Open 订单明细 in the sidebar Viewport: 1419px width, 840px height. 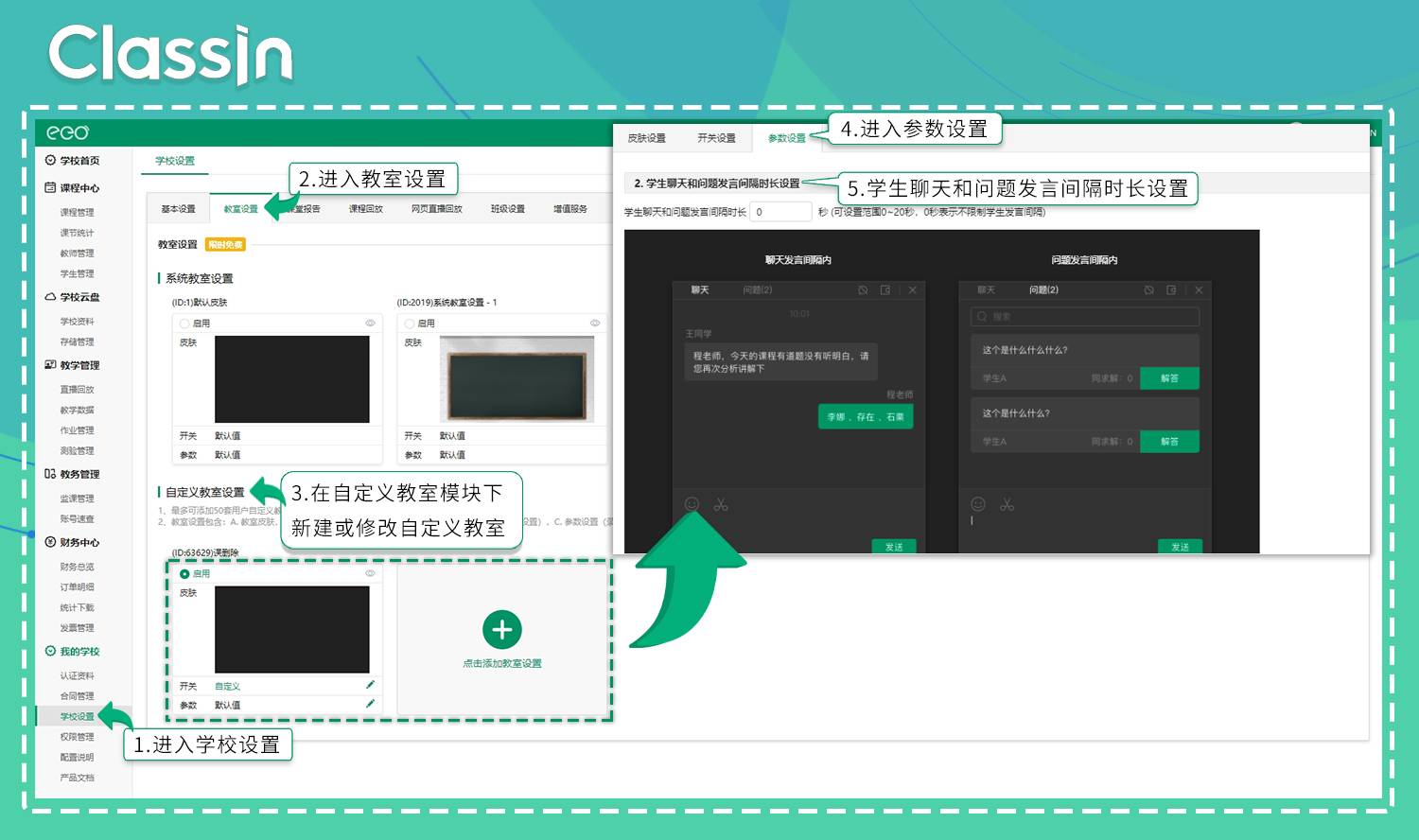coord(77,587)
